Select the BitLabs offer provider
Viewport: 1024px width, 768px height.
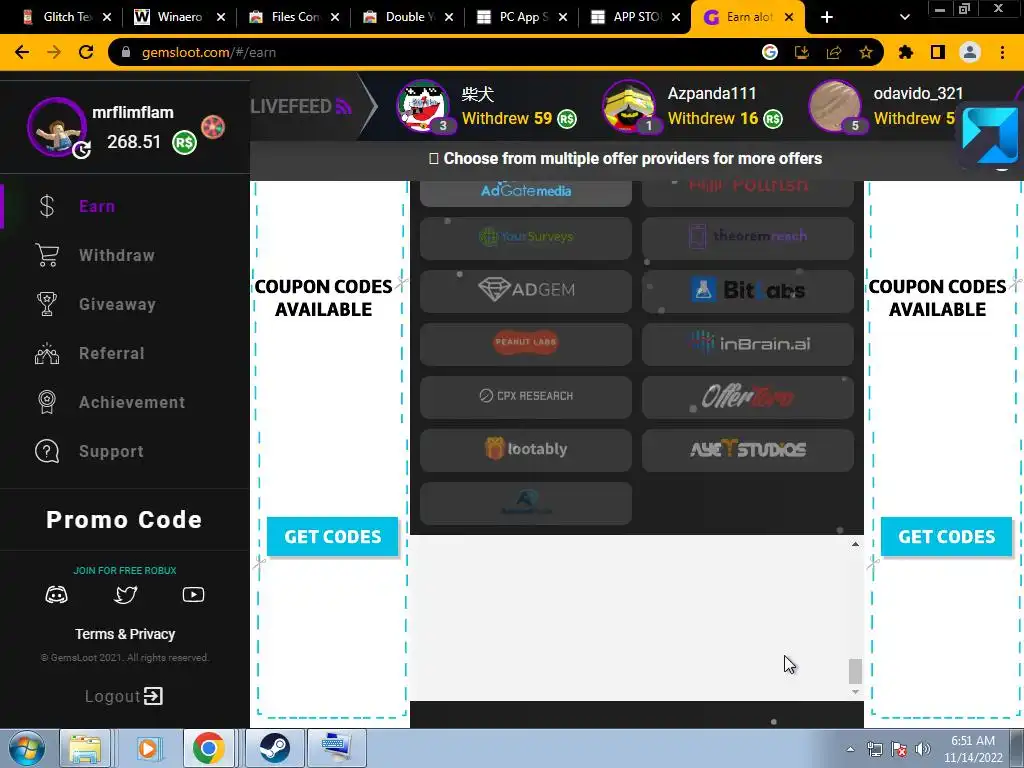click(748, 291)
